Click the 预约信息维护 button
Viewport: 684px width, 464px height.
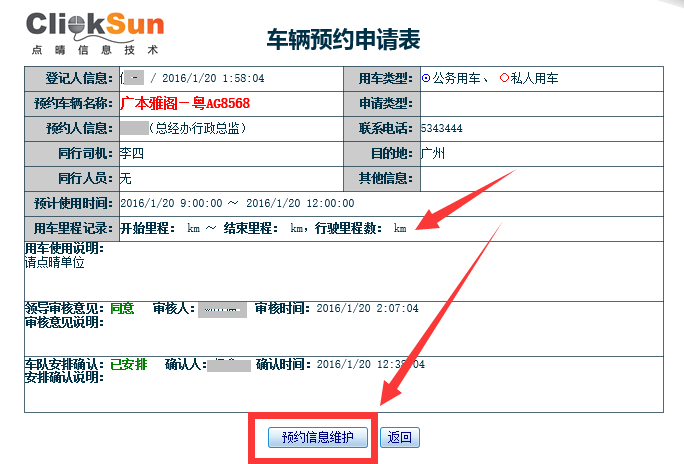coord(318,437)
